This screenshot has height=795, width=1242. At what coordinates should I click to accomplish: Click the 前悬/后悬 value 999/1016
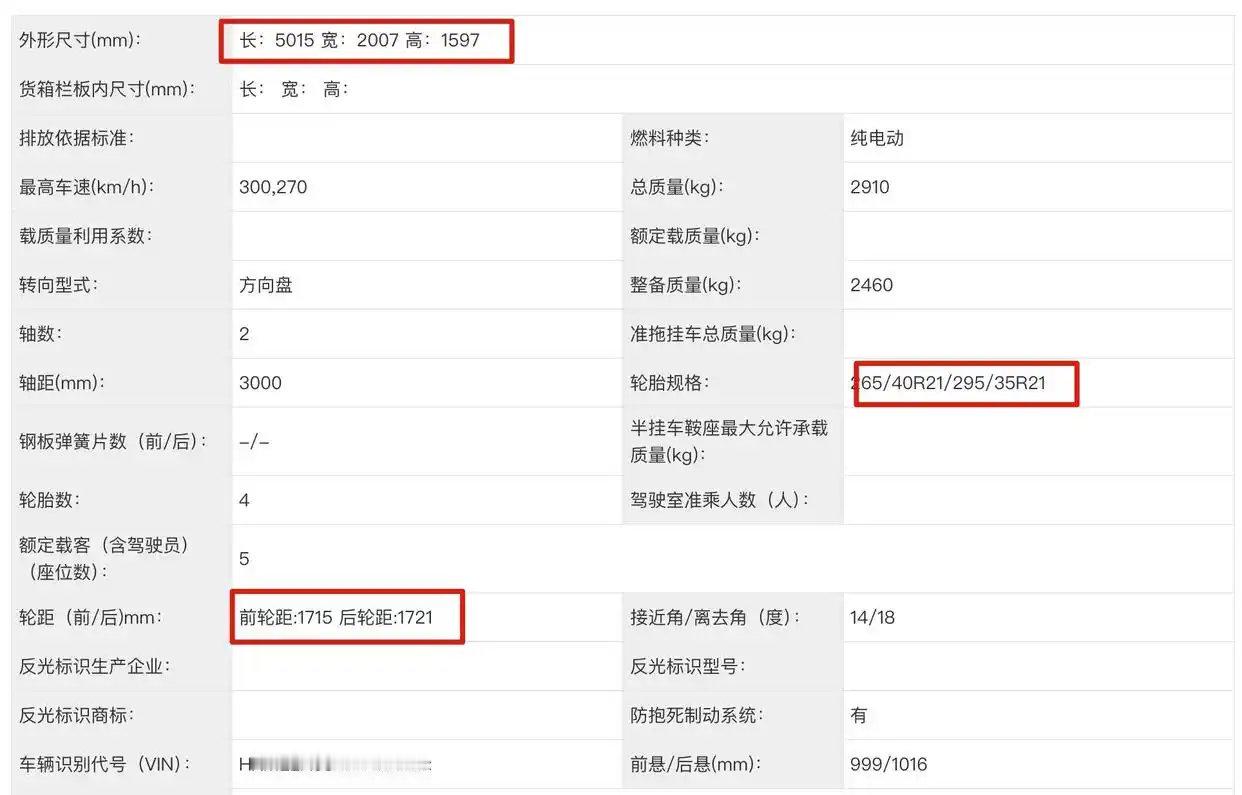[x=886, y=763]
